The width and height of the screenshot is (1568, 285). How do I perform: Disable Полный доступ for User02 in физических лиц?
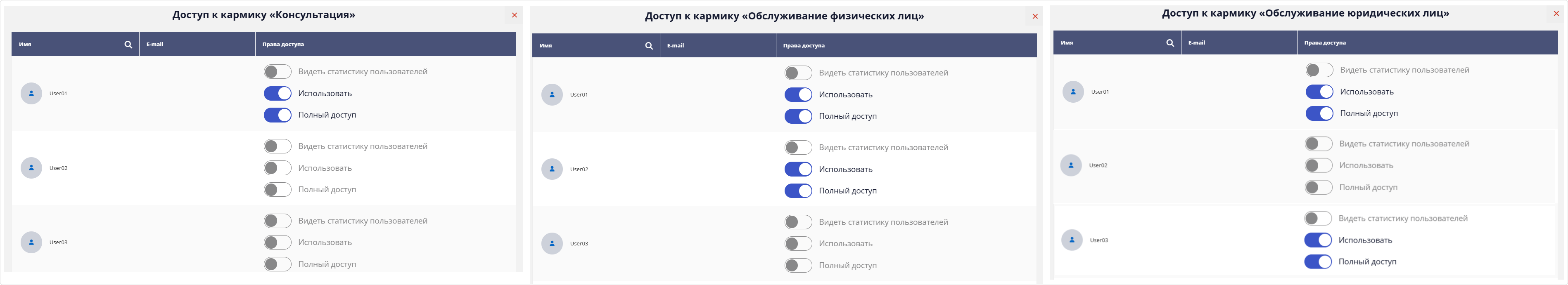point(798,190)
